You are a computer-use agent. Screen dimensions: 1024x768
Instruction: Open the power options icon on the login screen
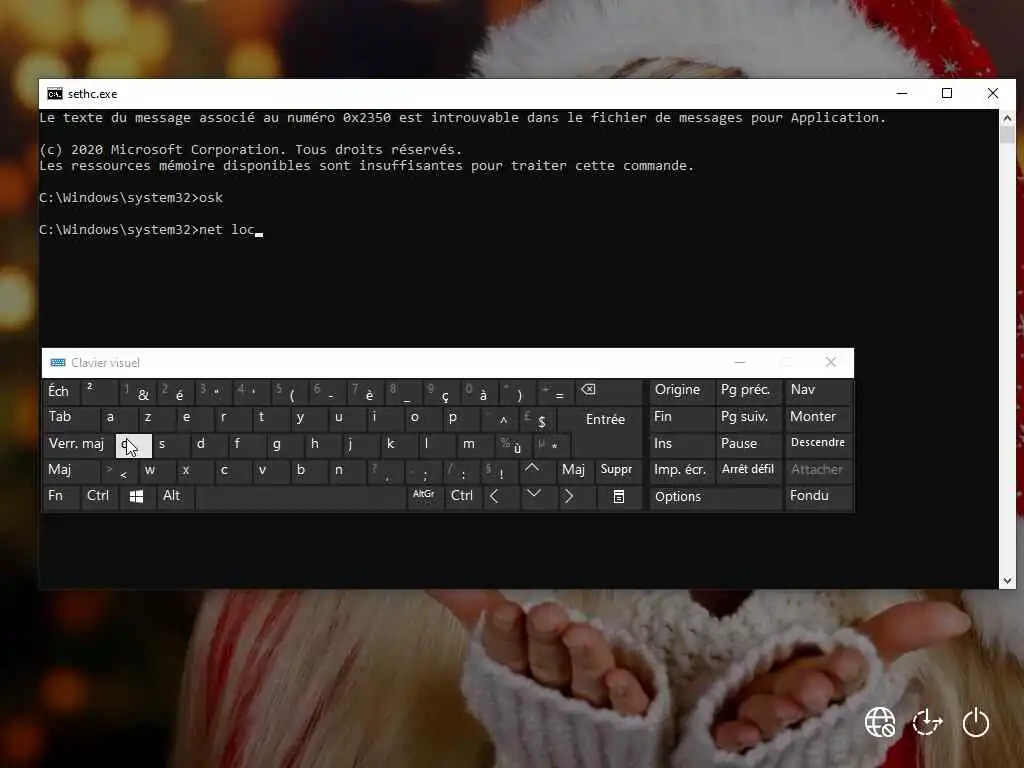click(976, 722)
